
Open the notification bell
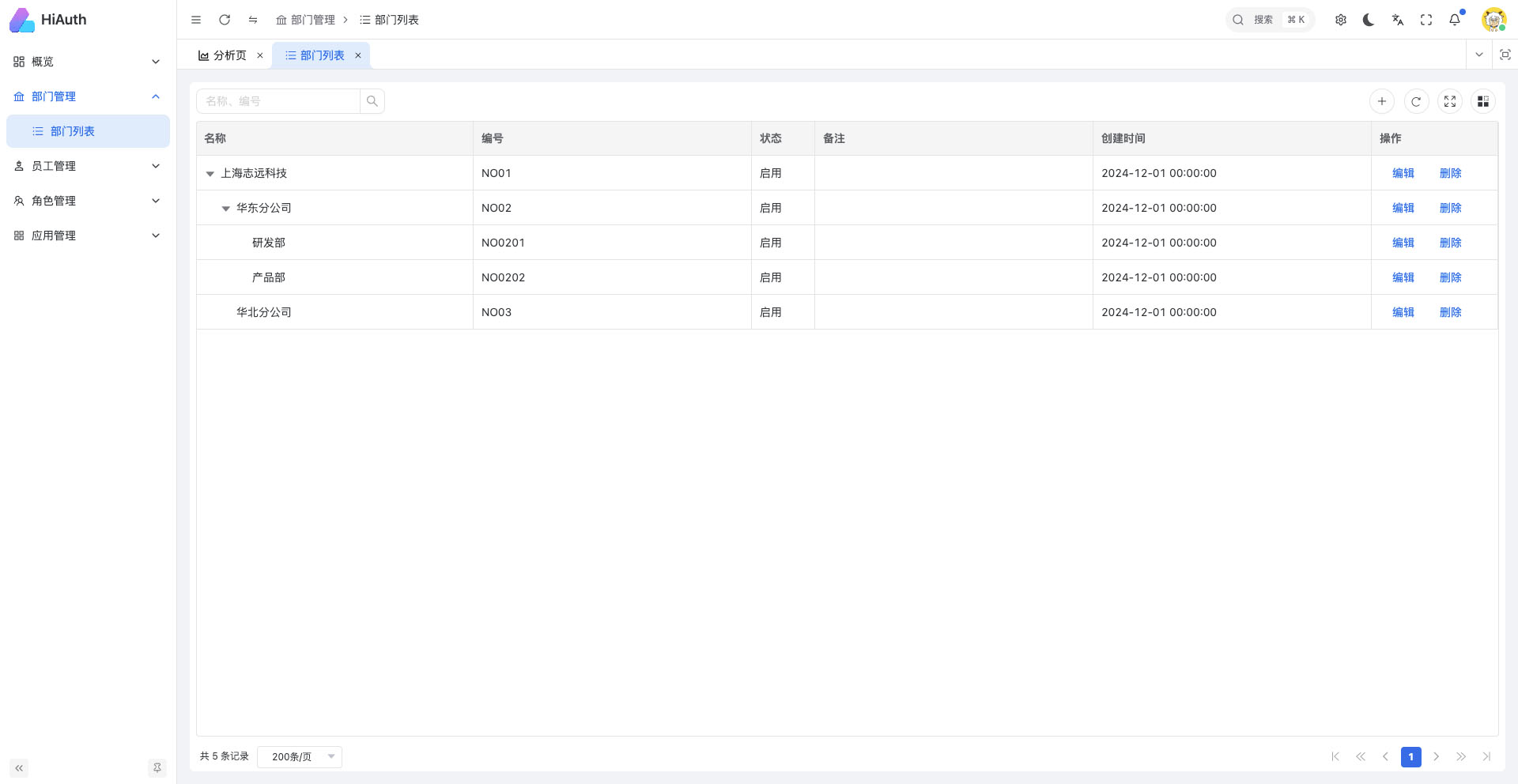[1455, 20]
